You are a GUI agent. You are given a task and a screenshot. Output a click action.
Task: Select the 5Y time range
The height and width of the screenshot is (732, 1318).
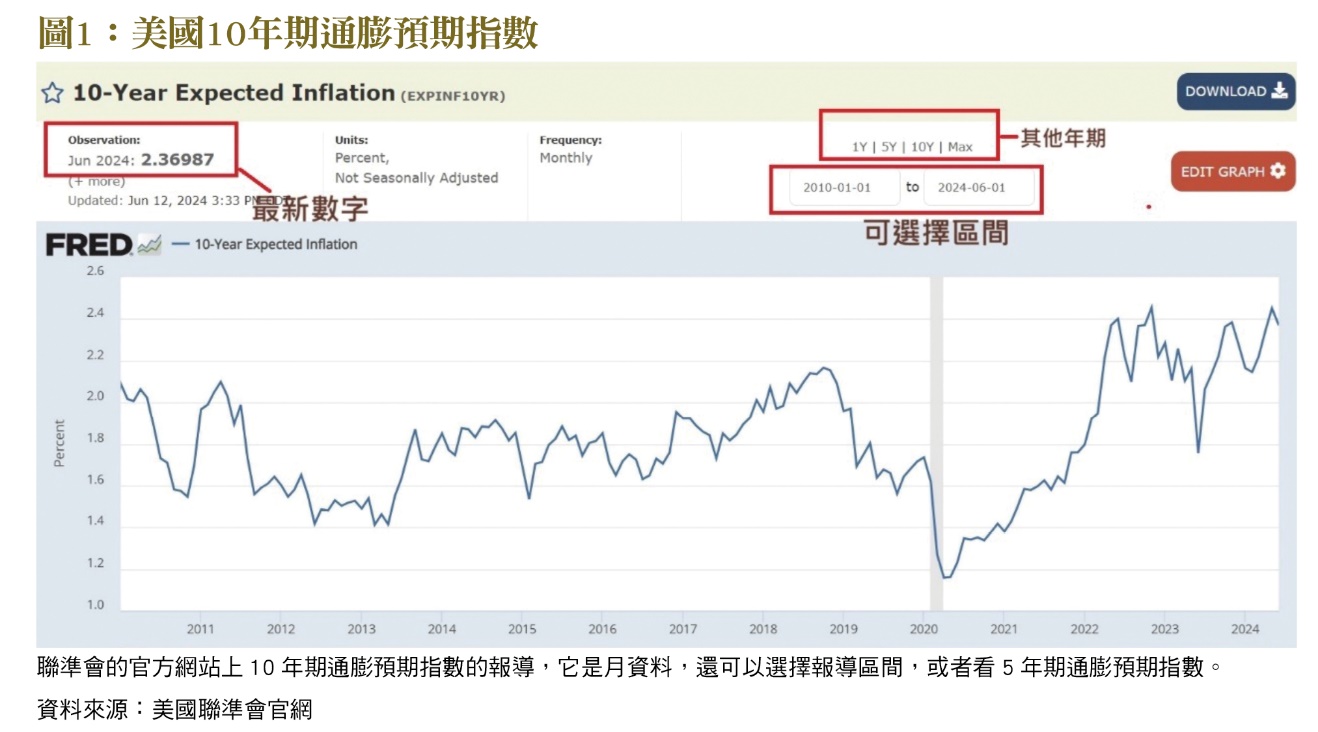889,147
